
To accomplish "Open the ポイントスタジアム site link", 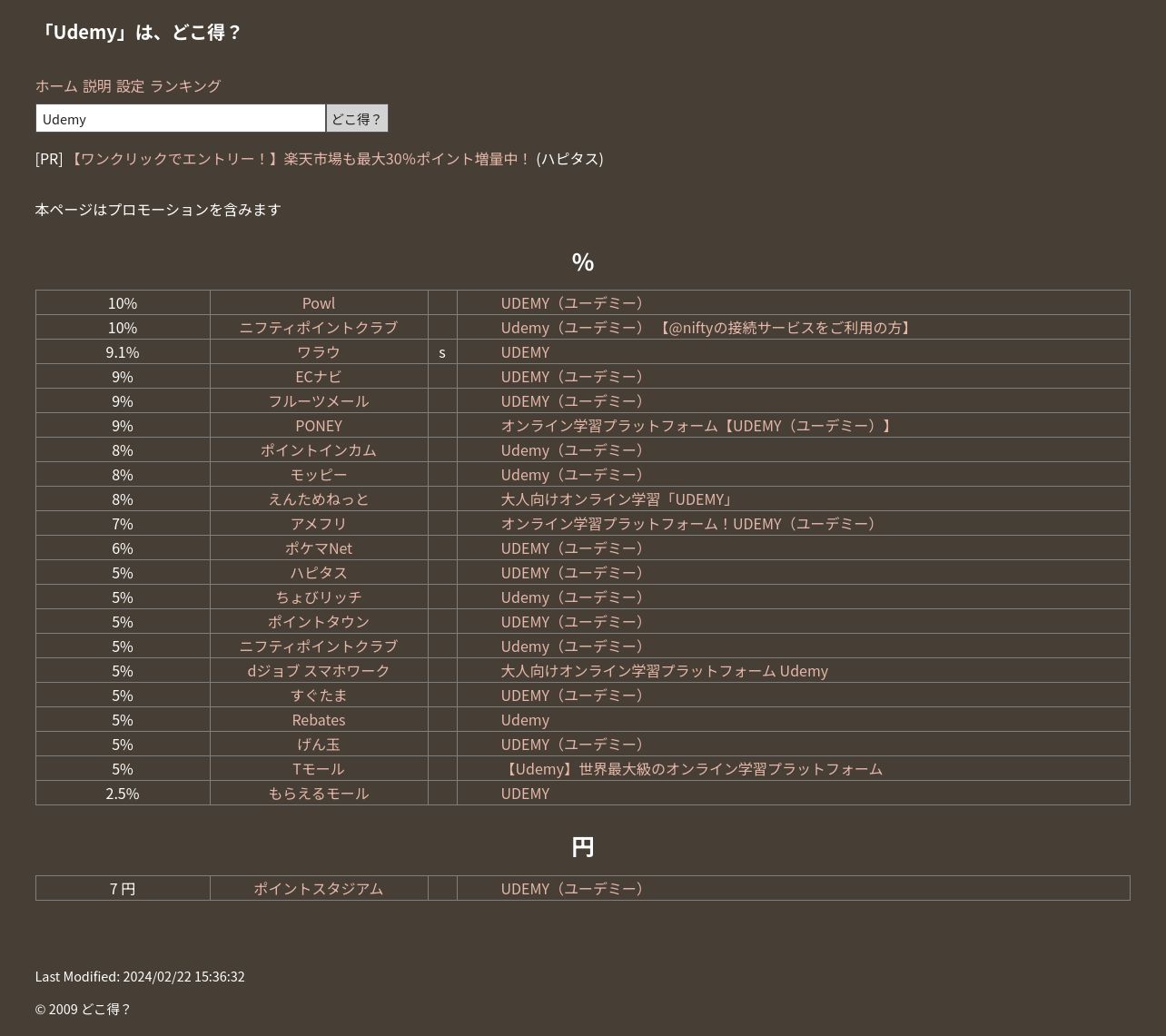I will point(319,888).
